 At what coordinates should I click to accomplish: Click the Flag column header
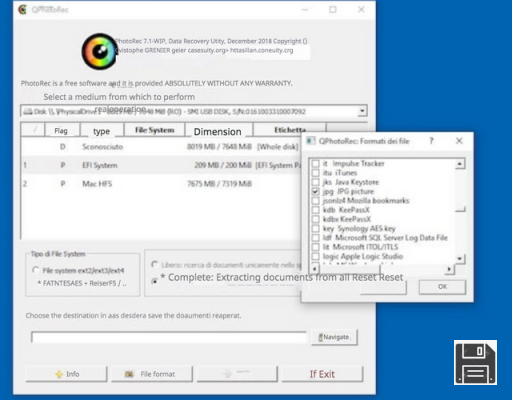(62, 130)
